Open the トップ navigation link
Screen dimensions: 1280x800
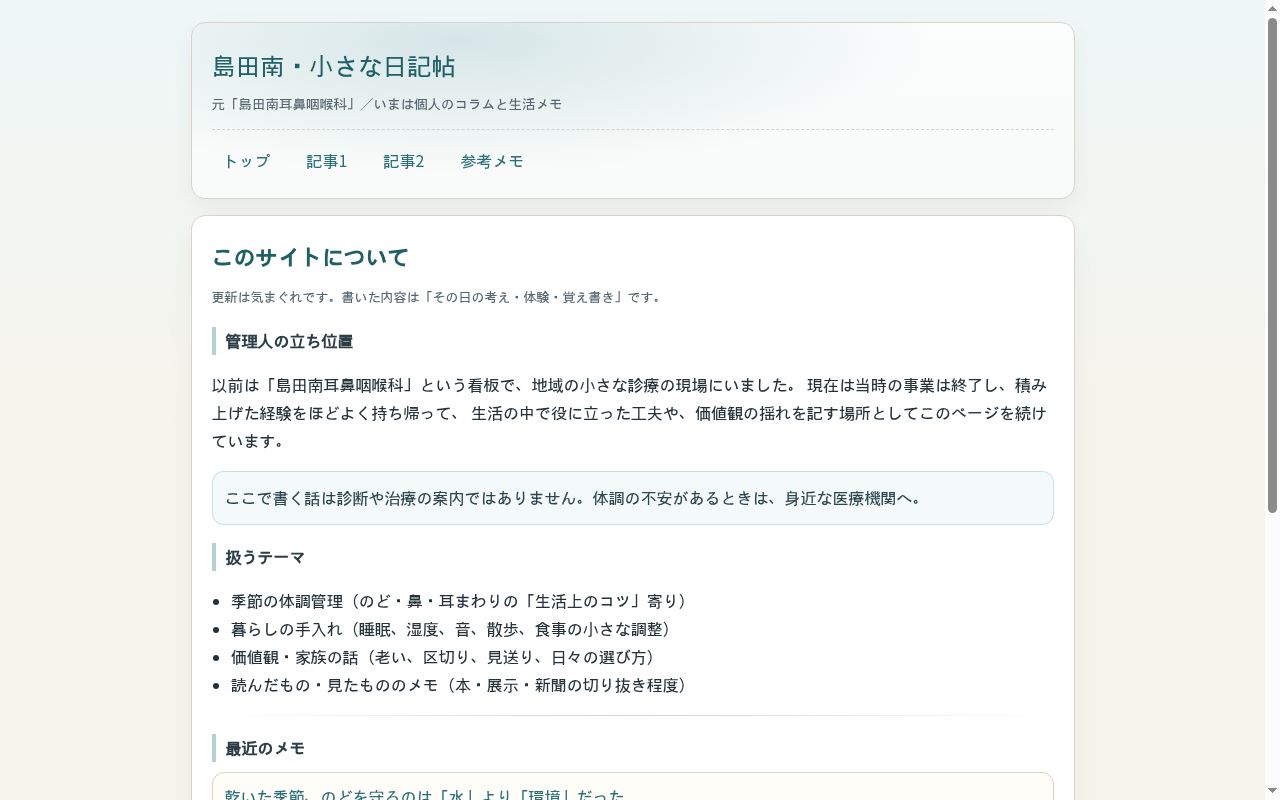click(x=246, y=161)
